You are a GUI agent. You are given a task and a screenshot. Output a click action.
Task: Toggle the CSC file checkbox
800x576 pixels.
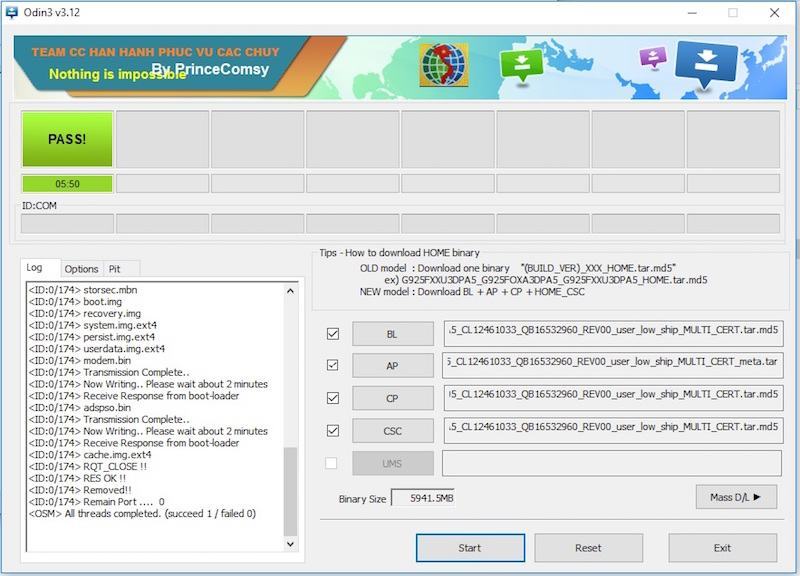[333, 431]
